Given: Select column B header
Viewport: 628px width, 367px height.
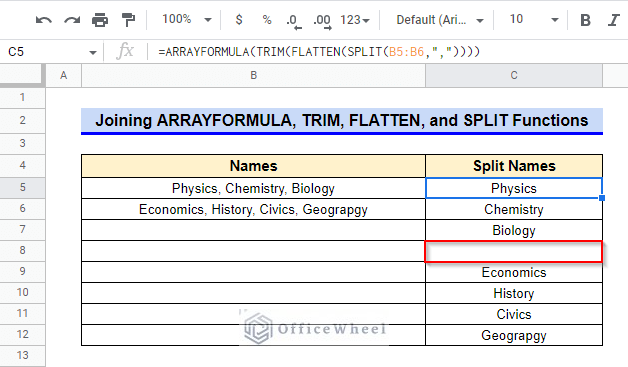Looking at the screenshot, I should (x=254, y=75).
